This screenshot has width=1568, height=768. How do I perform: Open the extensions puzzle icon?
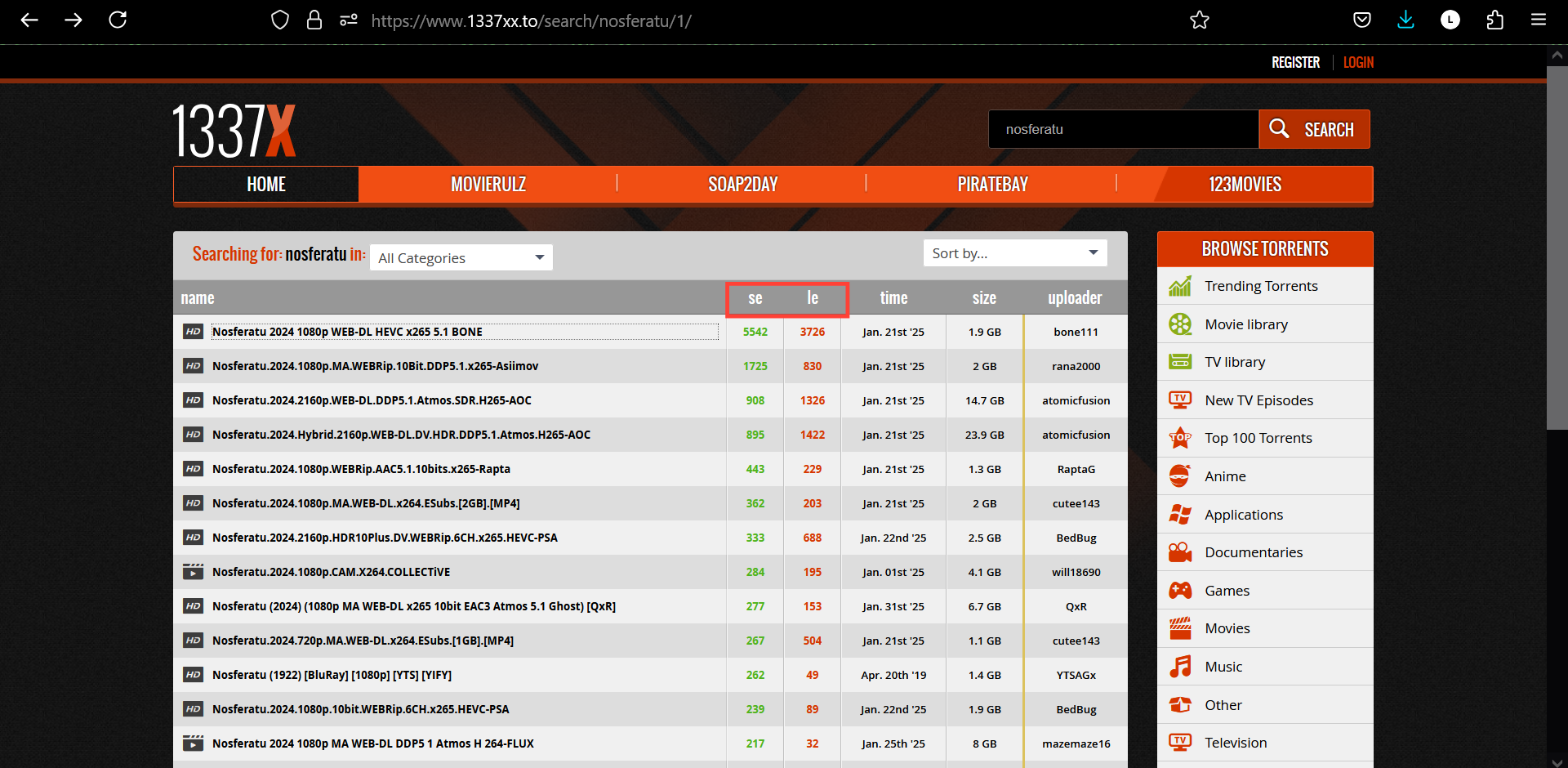[x=1494, y=20]
